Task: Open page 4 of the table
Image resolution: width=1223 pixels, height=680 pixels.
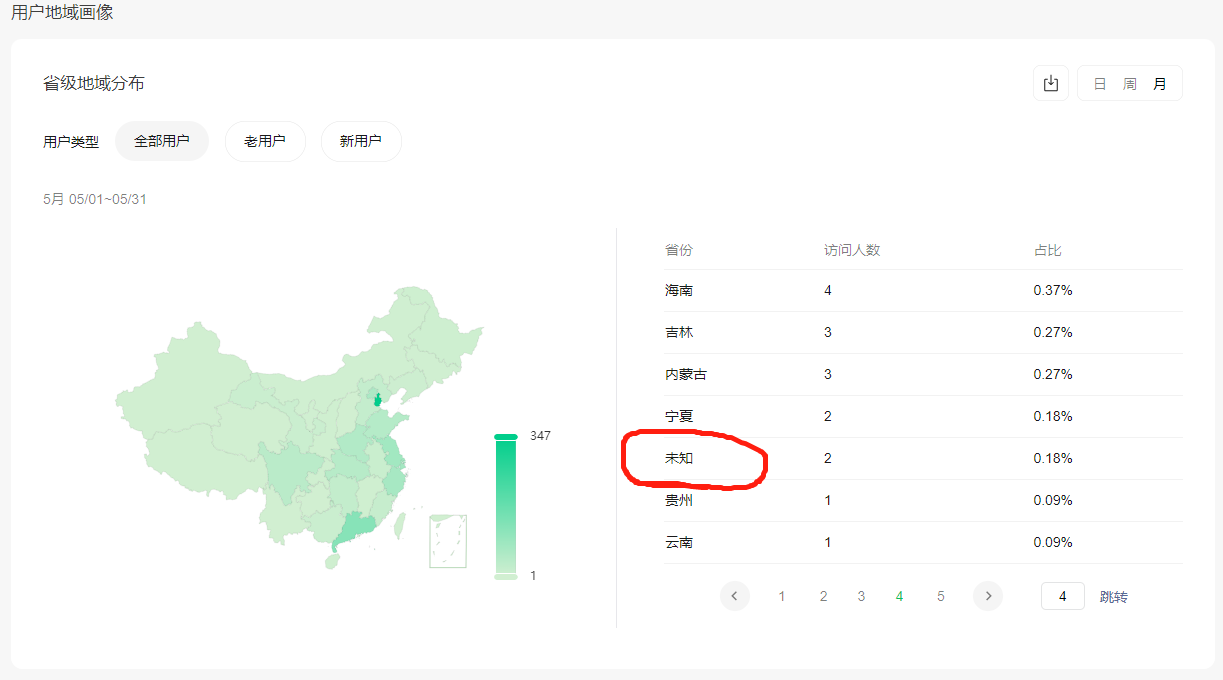Action: pos(900,596)
